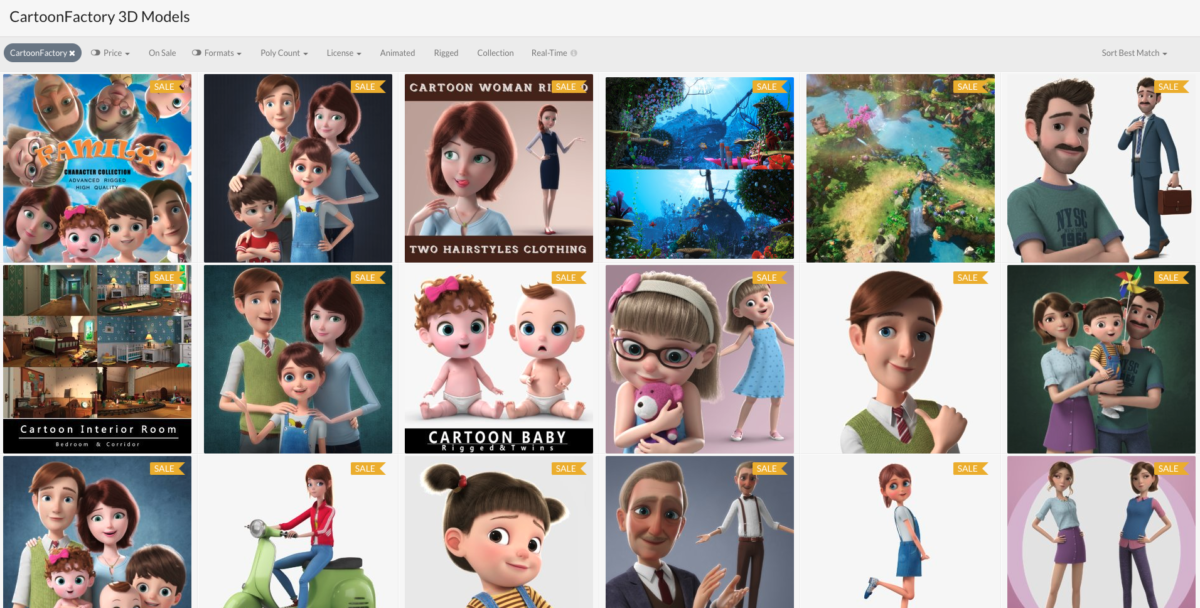
Task: Enable the Animated filter
Action: pyautogui.click(x=397, y=53)
